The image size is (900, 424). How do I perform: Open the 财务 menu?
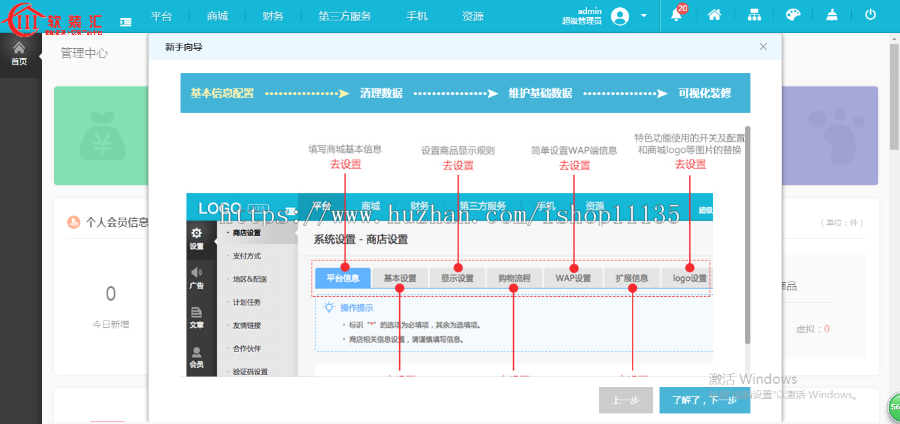[272, 17]
